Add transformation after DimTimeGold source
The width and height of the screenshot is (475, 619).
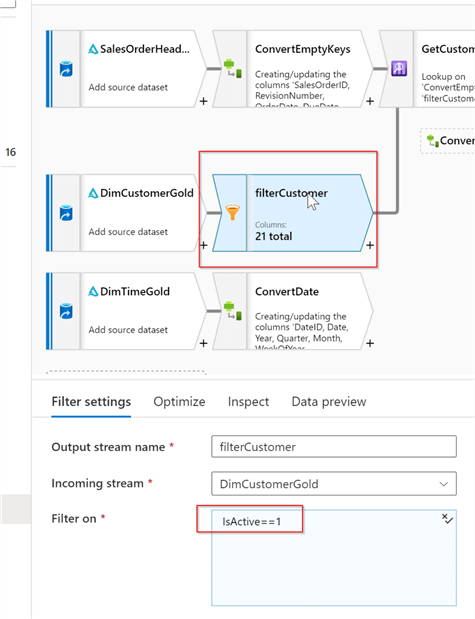click(x=203, y=343)
